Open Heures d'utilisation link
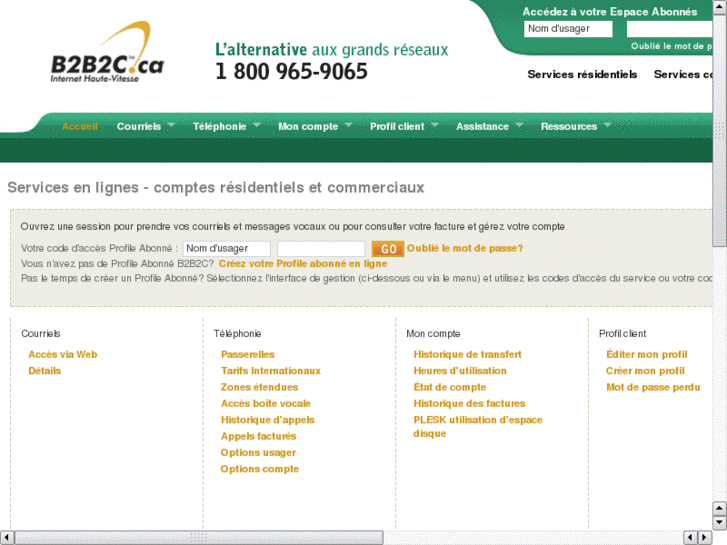 tap(460, 371)
